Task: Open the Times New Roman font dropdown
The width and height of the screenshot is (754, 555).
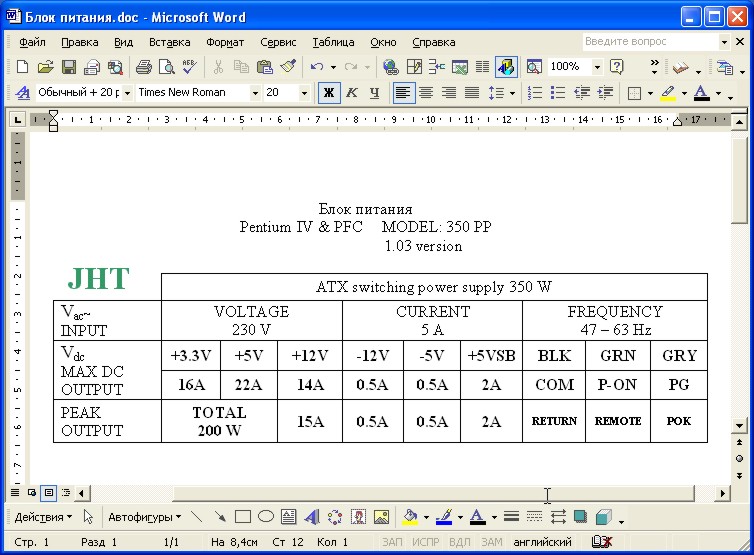Action: tap(255, 93)
